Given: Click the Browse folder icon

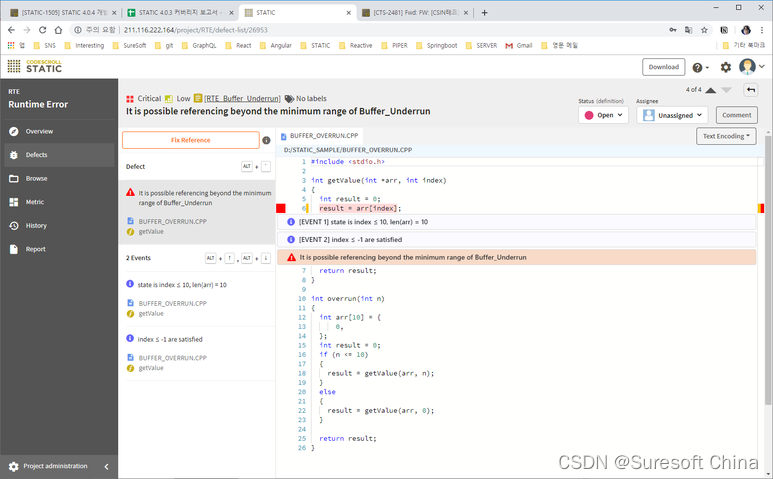Looking at the screenshot, I should 14,178.
